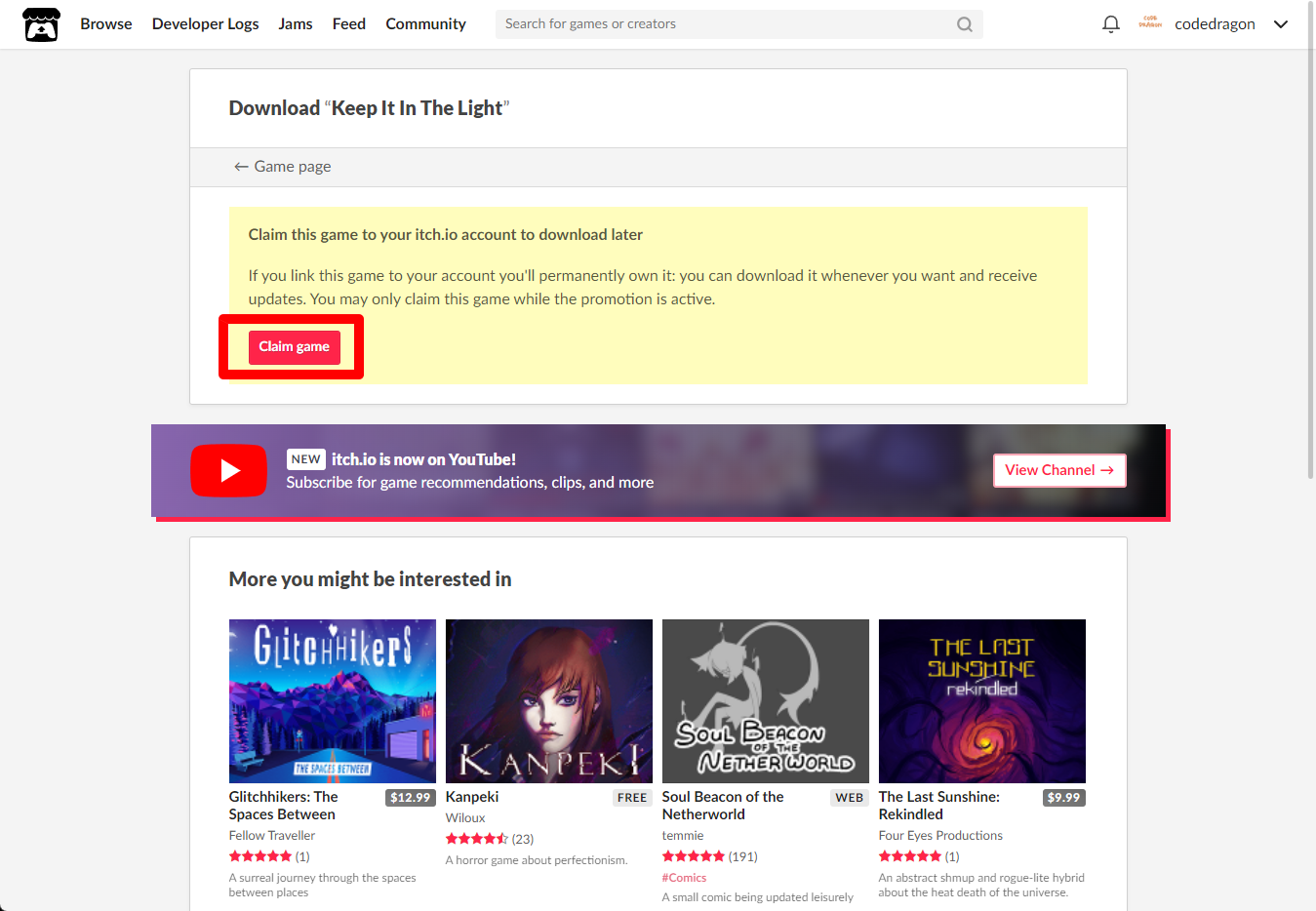Click Soul Beacon of the Netherworld title

point(723,806)
